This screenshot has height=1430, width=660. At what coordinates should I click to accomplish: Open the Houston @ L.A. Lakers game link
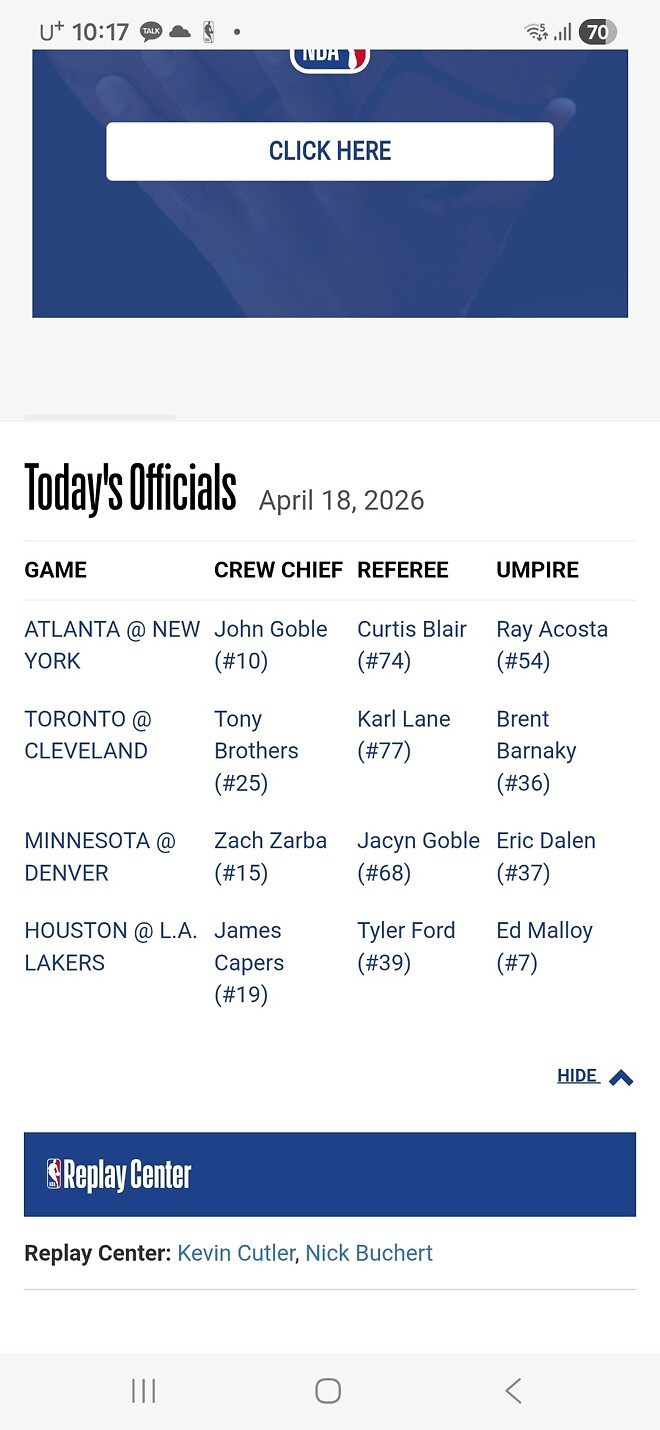[x=110, y=946]
